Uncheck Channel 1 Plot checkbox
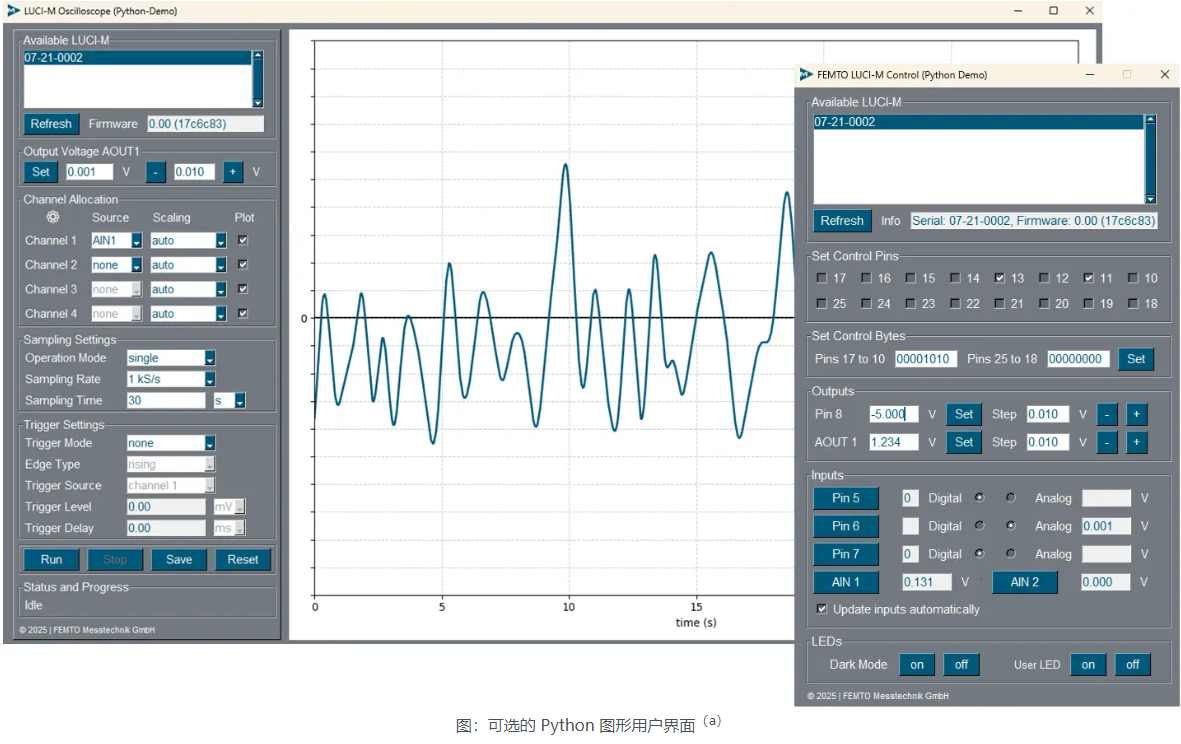The image size is (1181, 744). (243, 241)
